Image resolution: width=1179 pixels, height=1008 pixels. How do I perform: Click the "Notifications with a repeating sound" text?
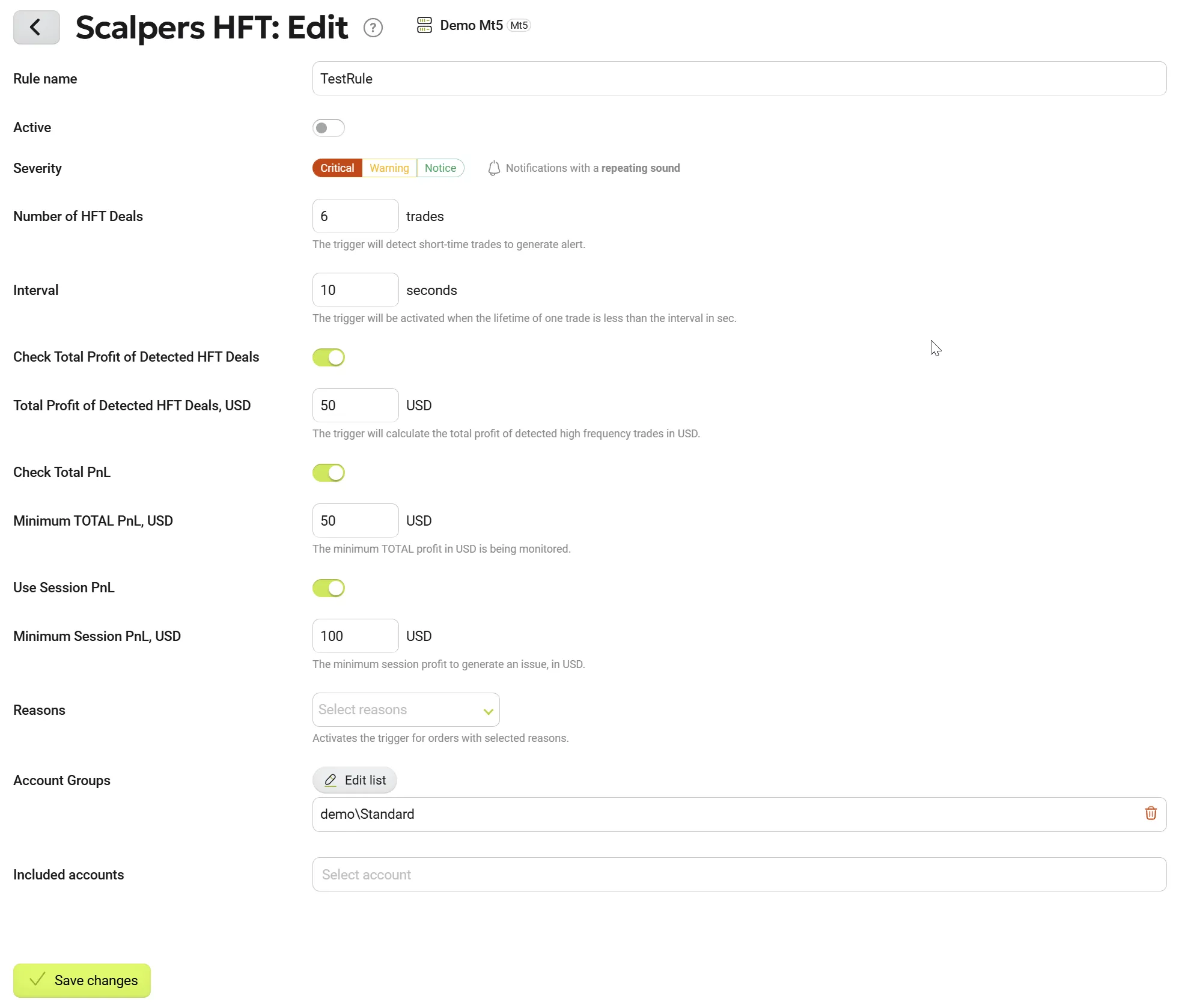[593, 168]
